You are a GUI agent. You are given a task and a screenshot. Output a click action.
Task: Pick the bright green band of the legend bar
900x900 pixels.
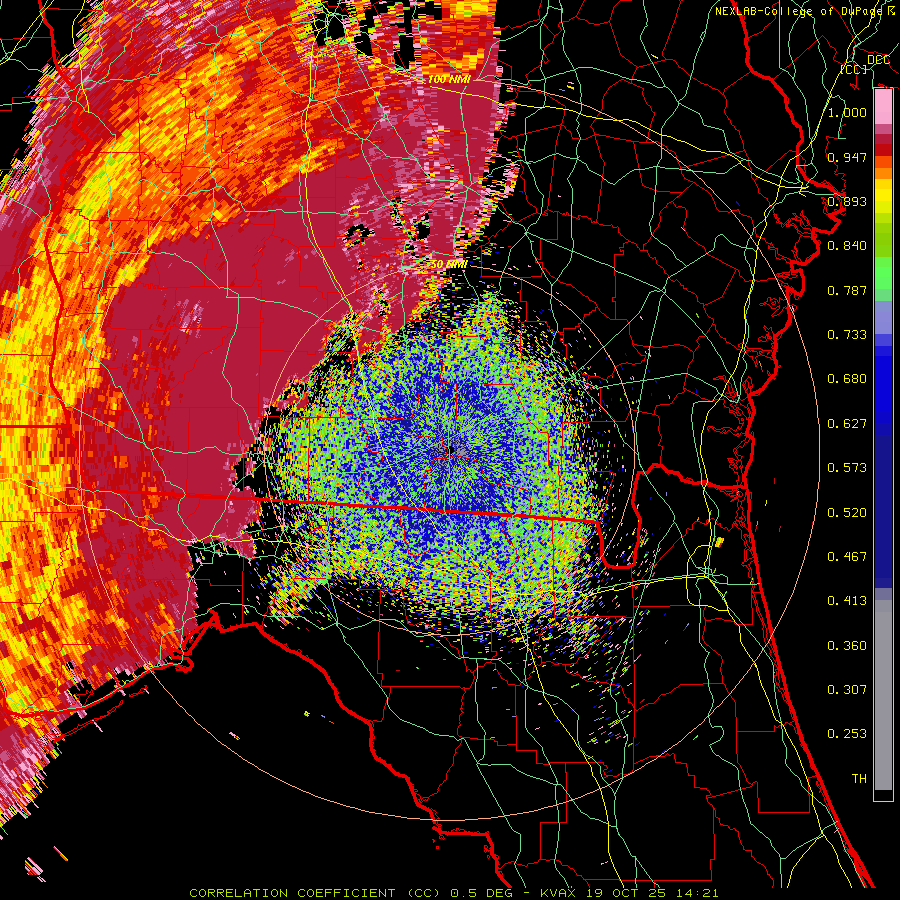click(x=883, y=273)
